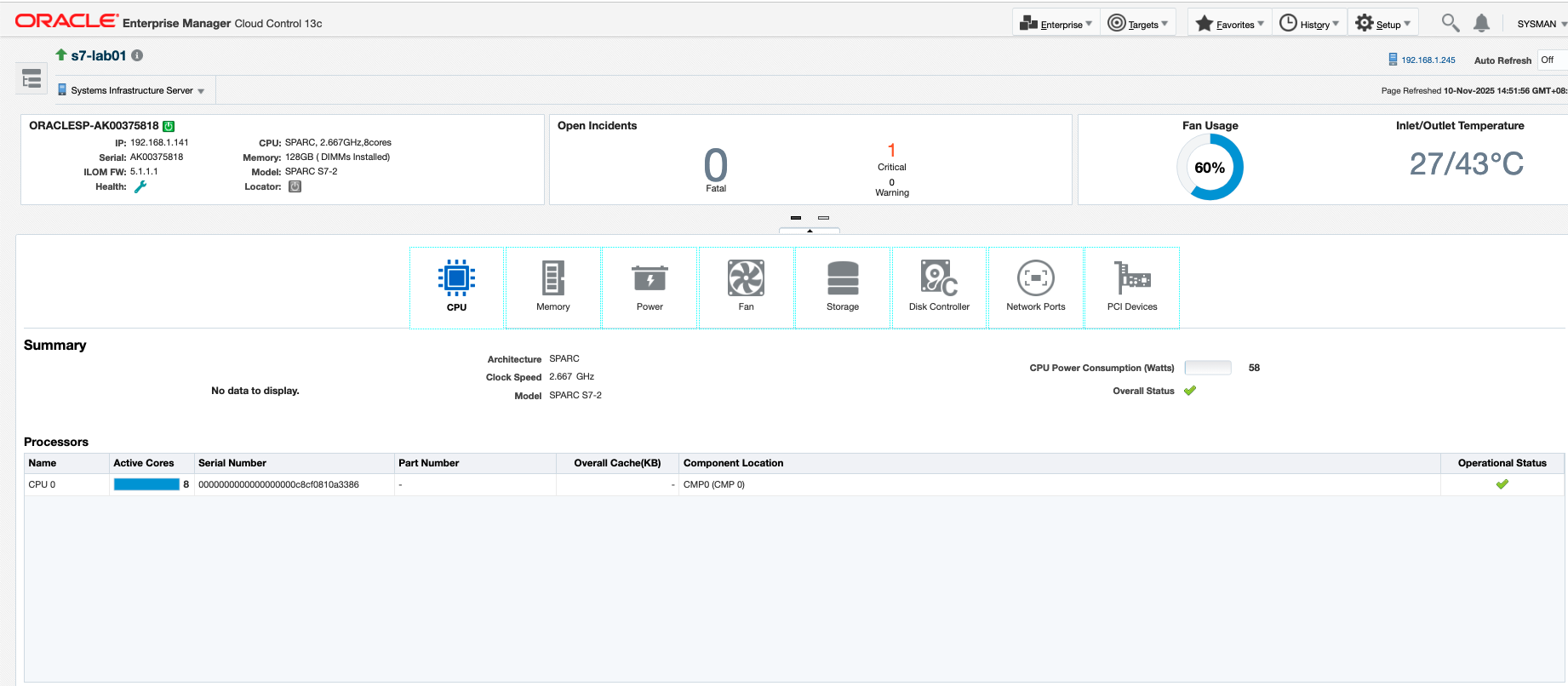Viewport: 1568px width, 686px height.
Task: Click the CPU 0 Active Cores bar
Action: click(146, 484)
